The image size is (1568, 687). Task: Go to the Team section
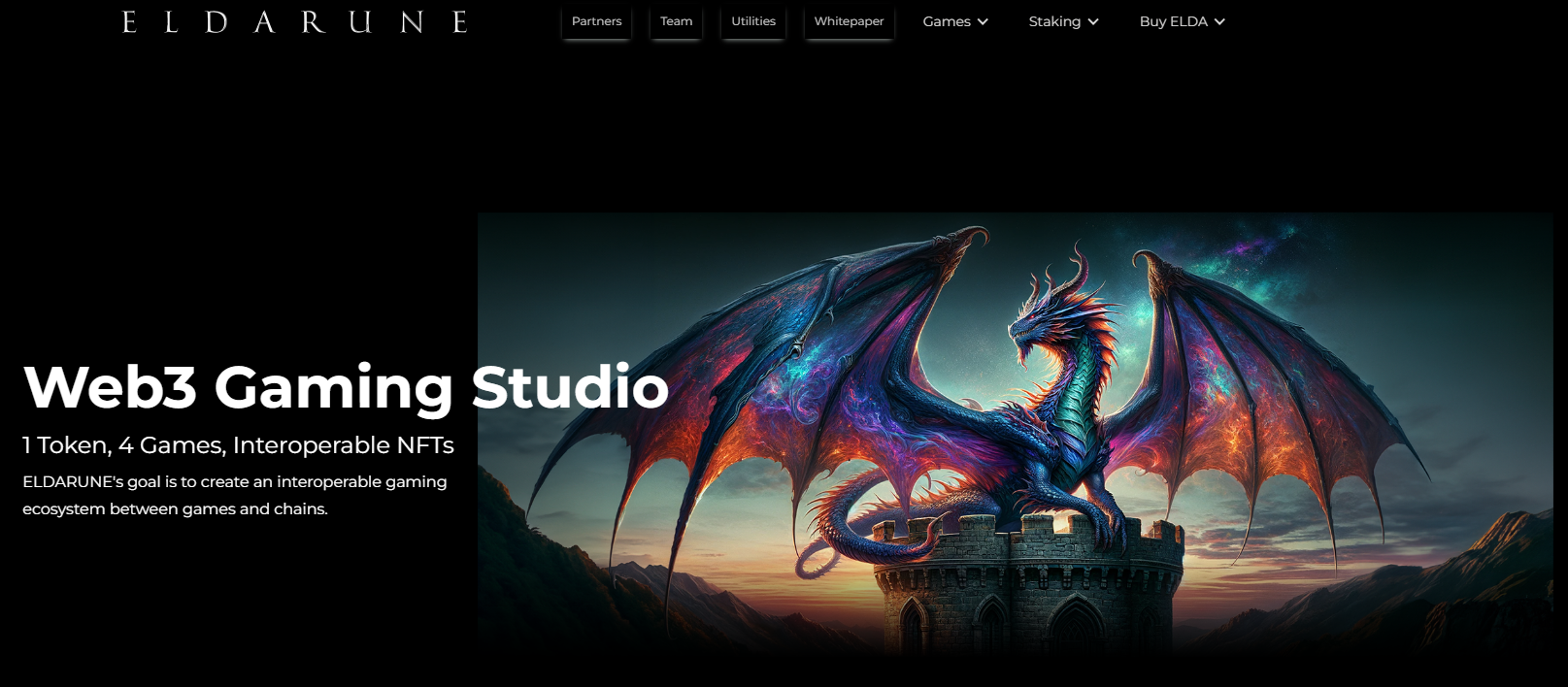[x=676, y=21]
